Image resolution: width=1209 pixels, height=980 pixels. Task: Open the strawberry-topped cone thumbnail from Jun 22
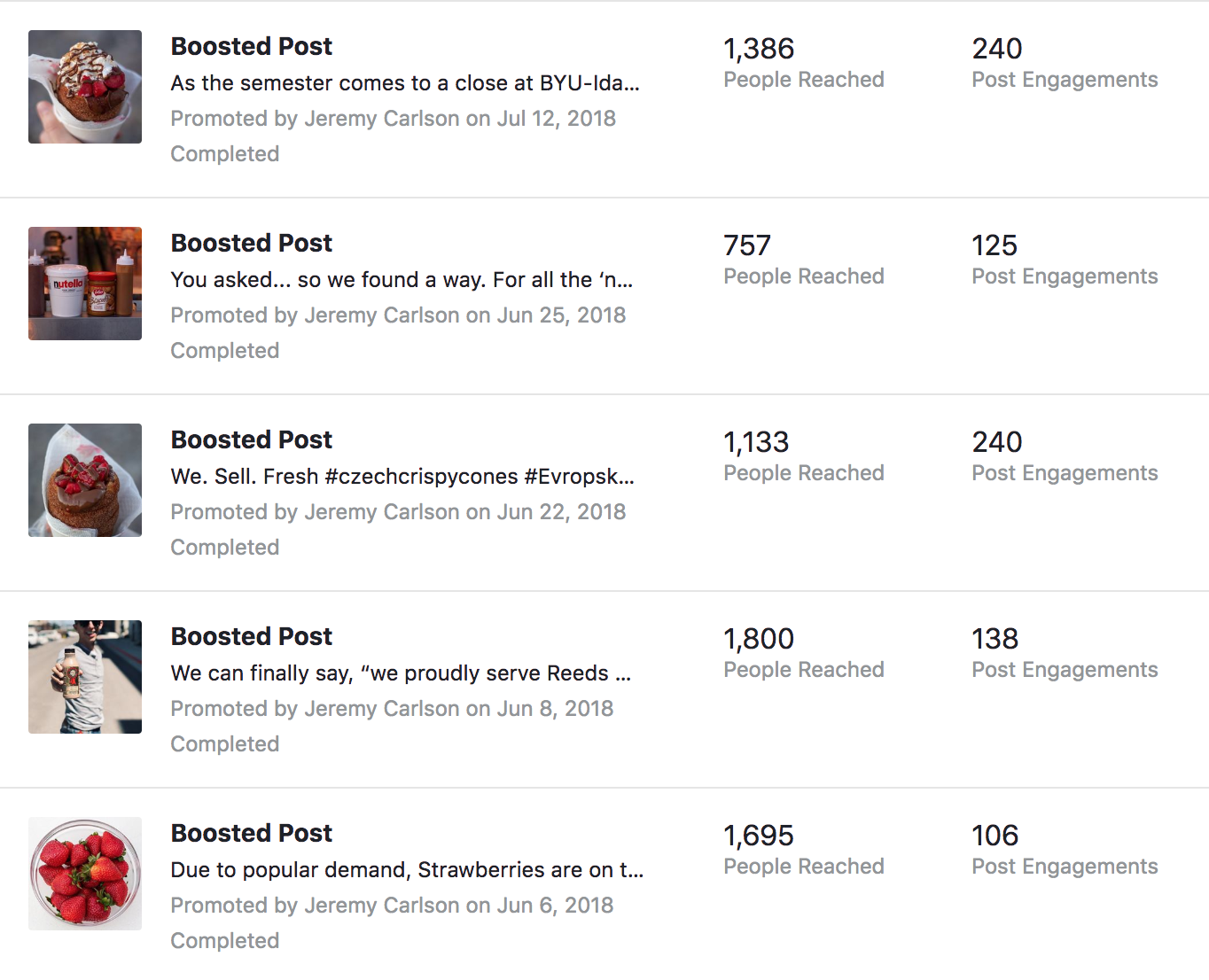click(x=85, y=480)
